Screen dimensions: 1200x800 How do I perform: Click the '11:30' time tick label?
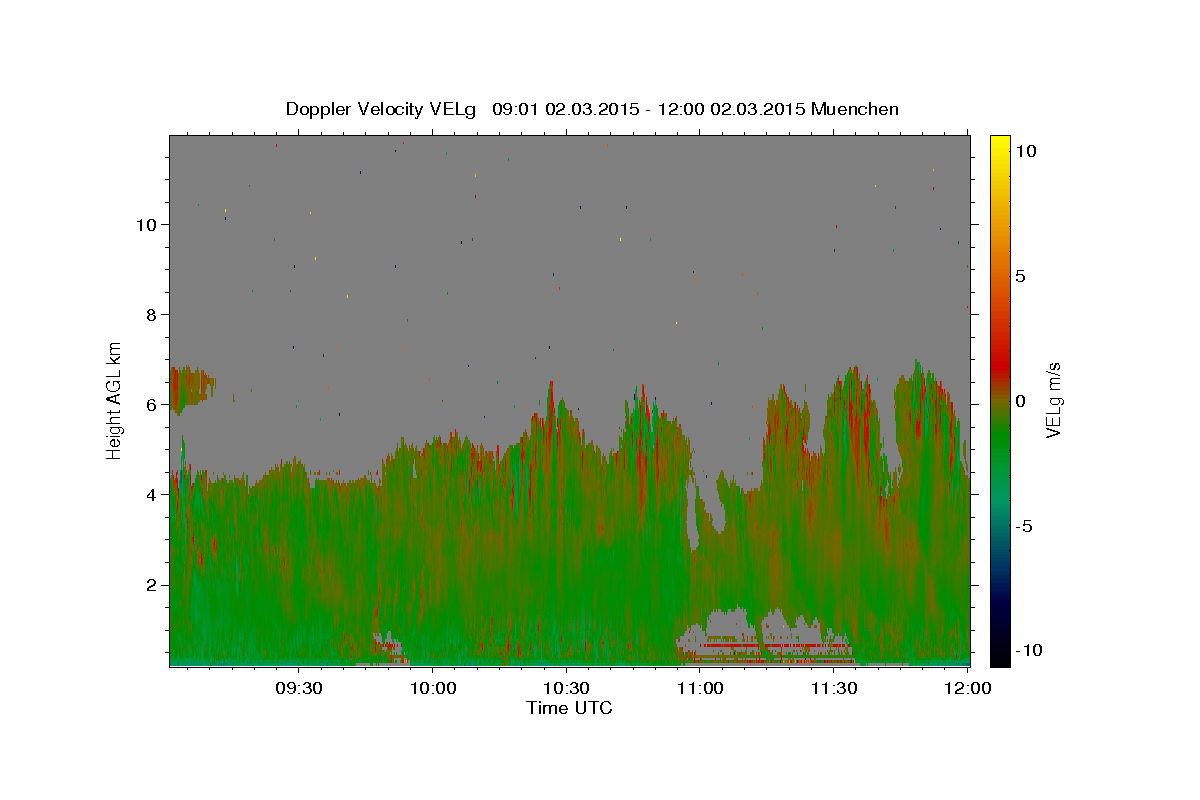[833, 688]
